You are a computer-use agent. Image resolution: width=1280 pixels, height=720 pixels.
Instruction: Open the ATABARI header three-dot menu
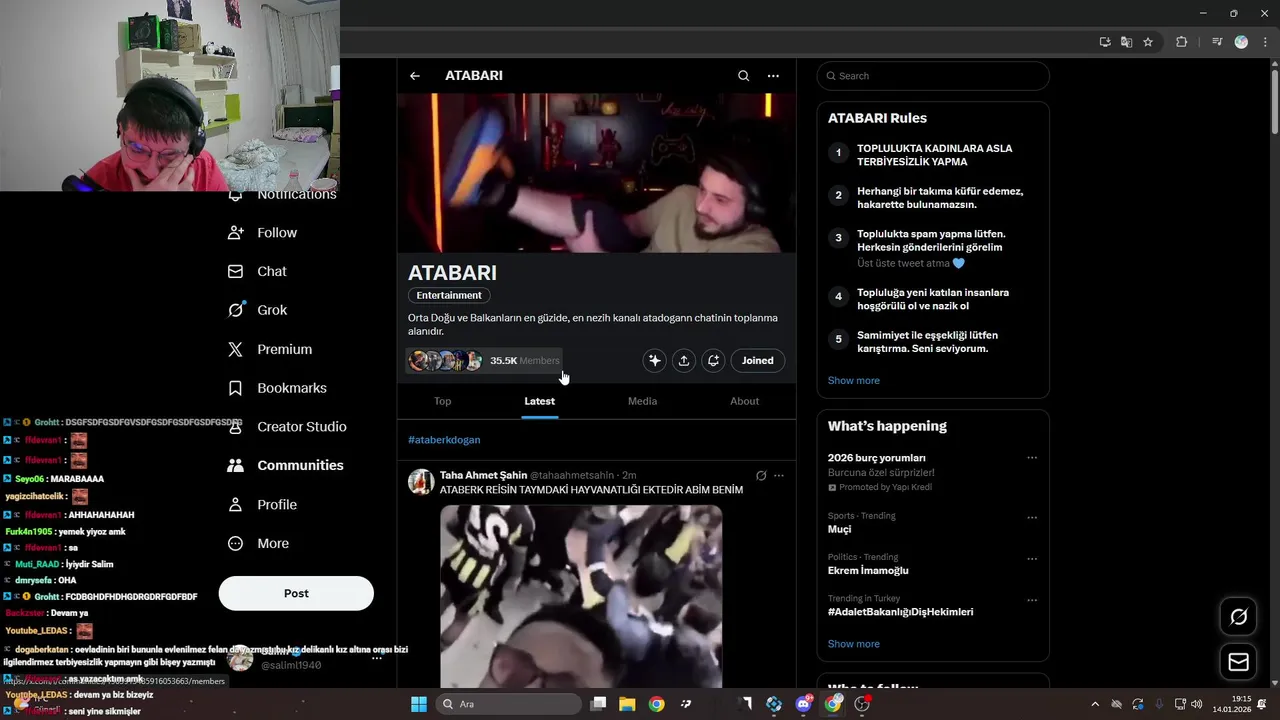[x=773, y=76]
